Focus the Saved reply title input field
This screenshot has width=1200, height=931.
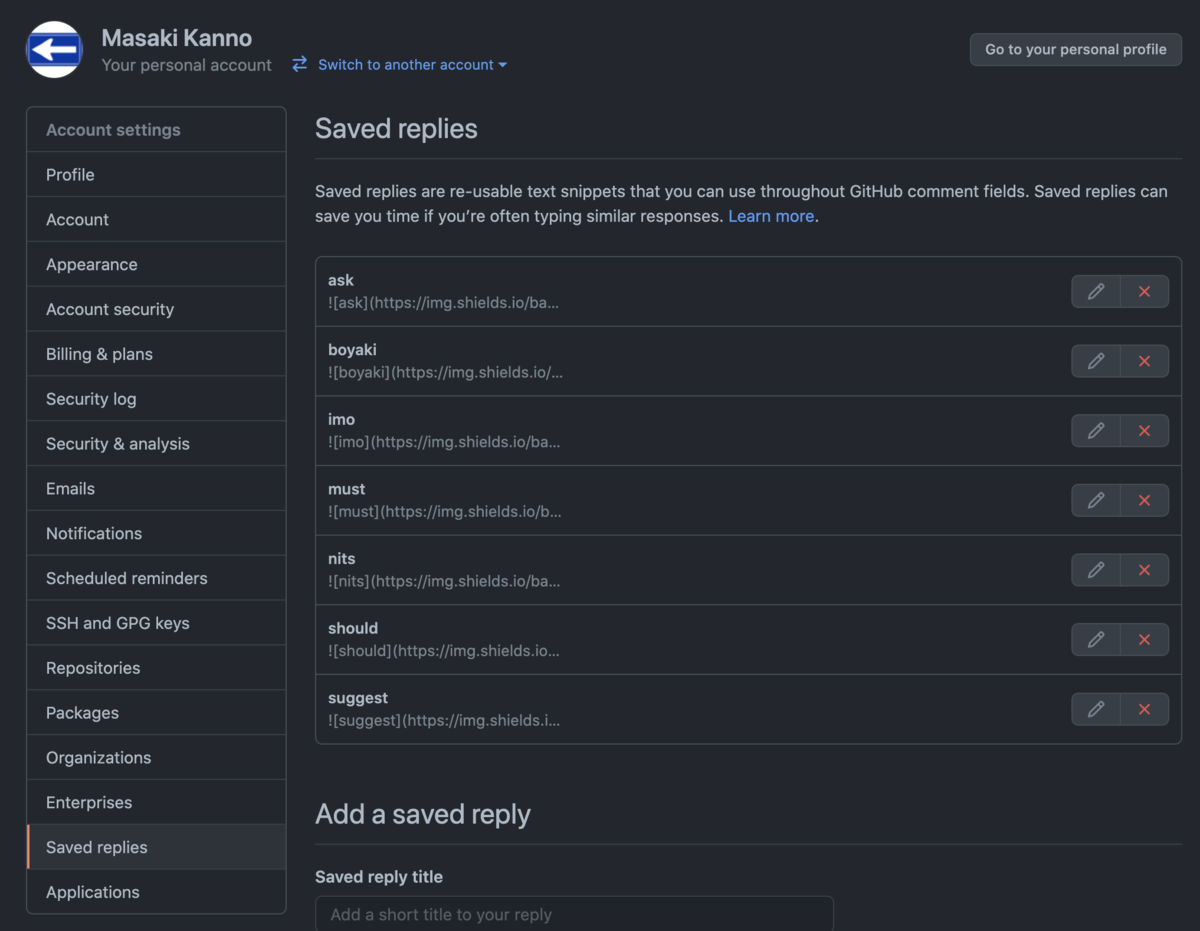click(x=574, y=914)
